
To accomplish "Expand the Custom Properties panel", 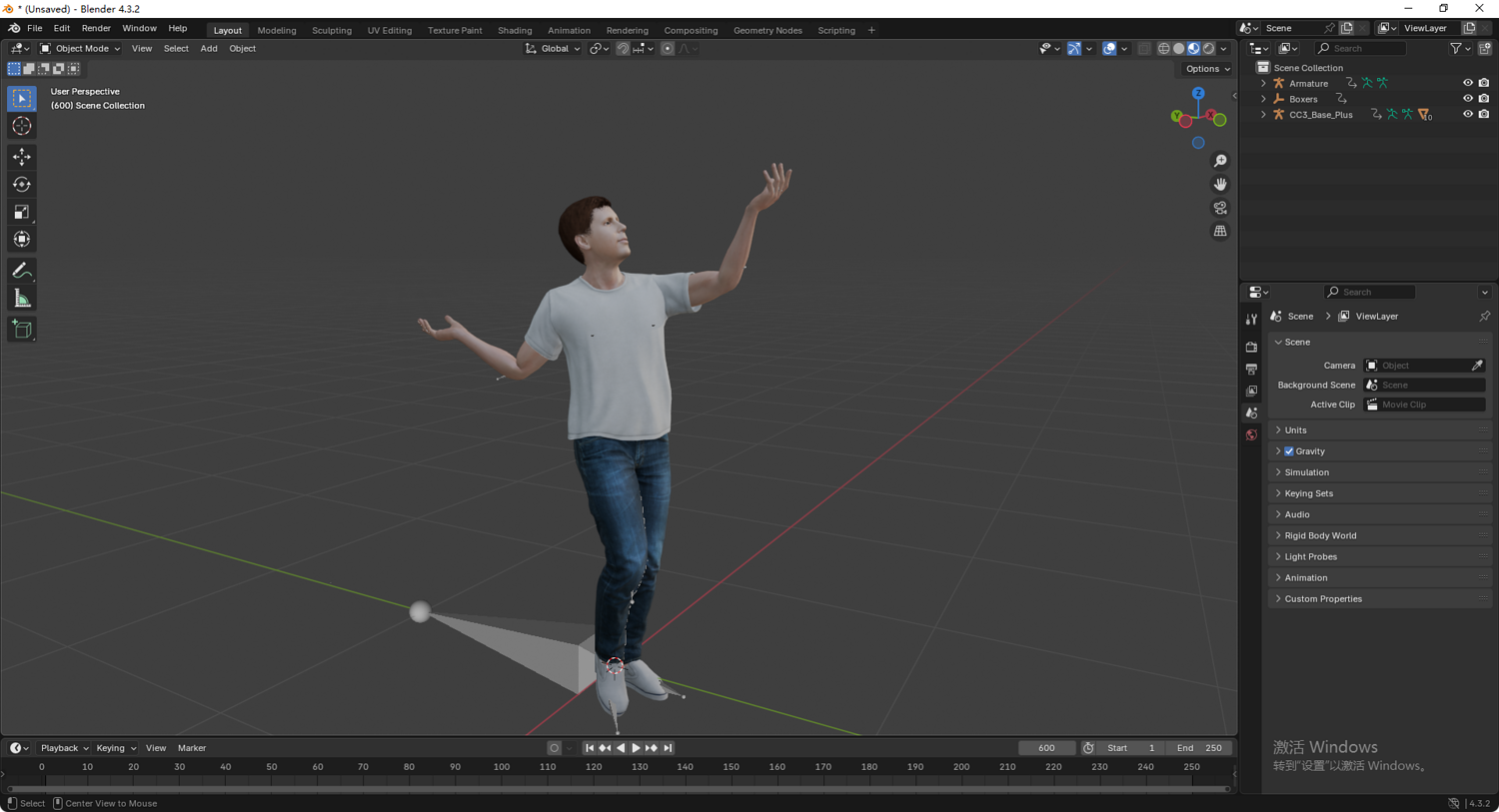I will pos(1379,599).
